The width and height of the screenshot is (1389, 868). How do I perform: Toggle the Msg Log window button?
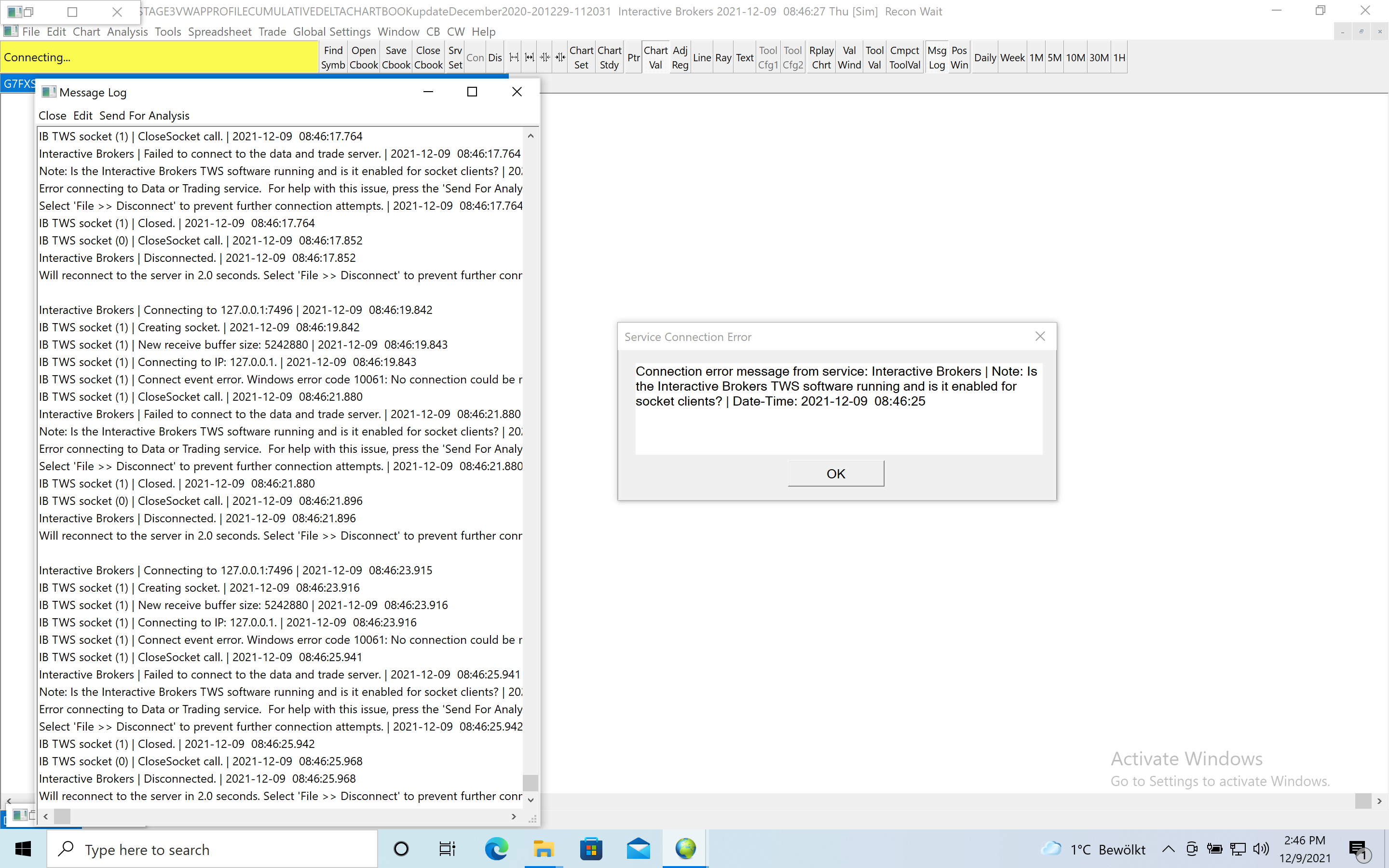[x=936, y=57]
